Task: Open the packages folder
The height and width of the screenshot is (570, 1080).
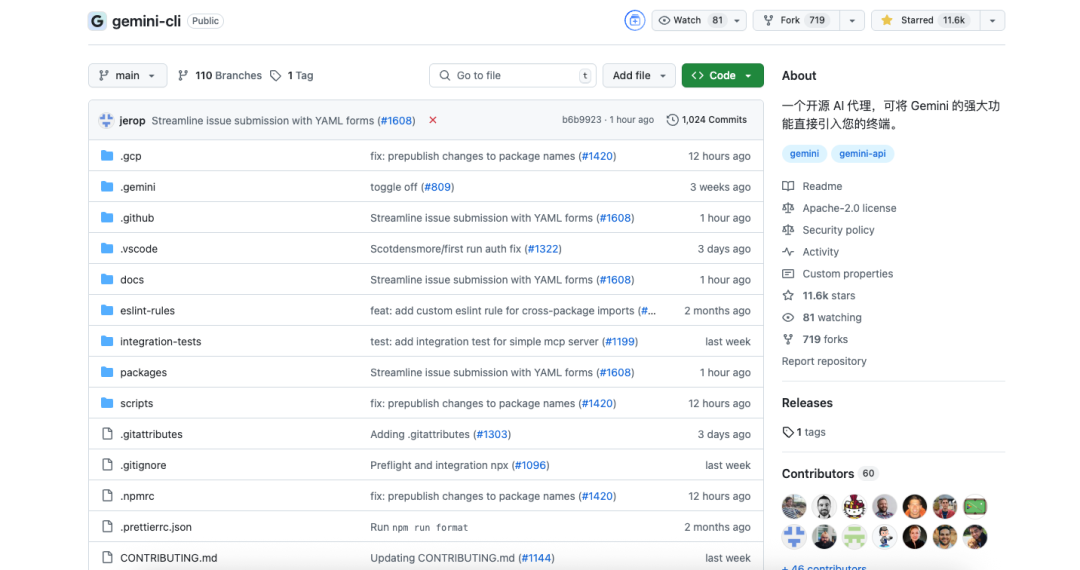Action: [x=143, y=372]
